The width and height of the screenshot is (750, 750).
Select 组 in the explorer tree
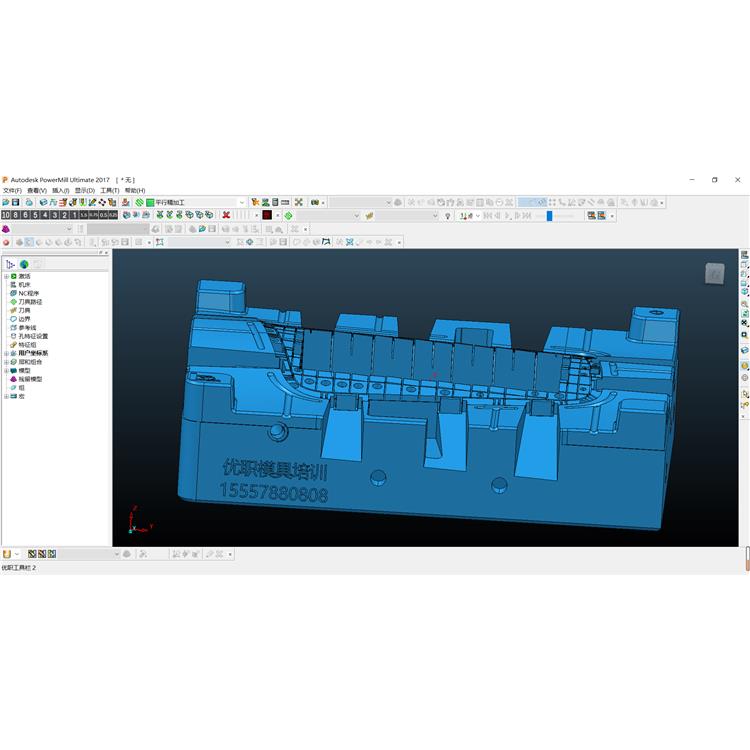pos(22,388)
